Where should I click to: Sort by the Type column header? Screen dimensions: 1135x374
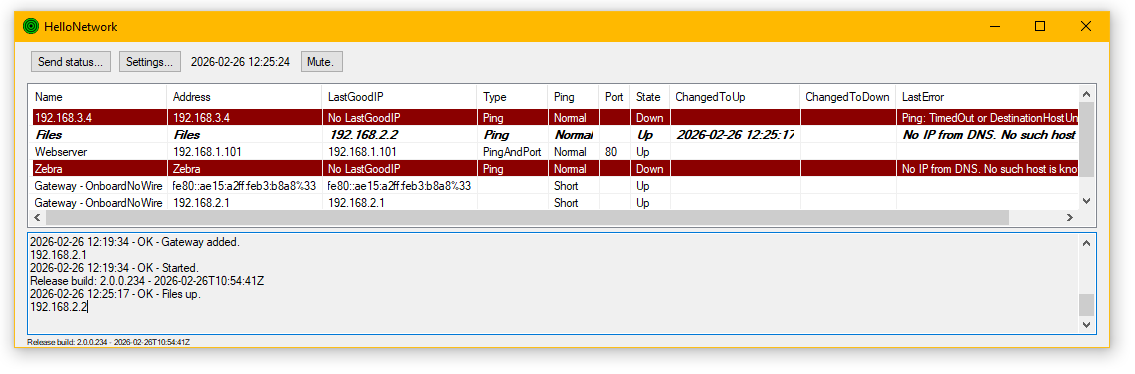[512, 97]
